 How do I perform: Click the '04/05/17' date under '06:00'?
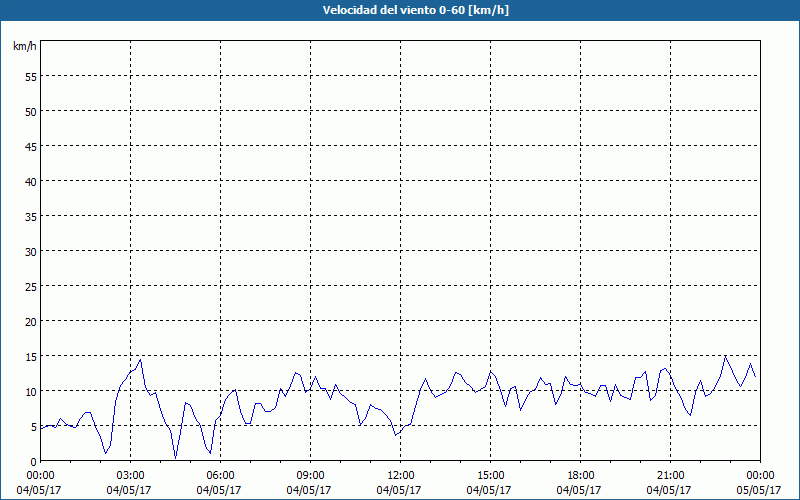pos(219,490)
